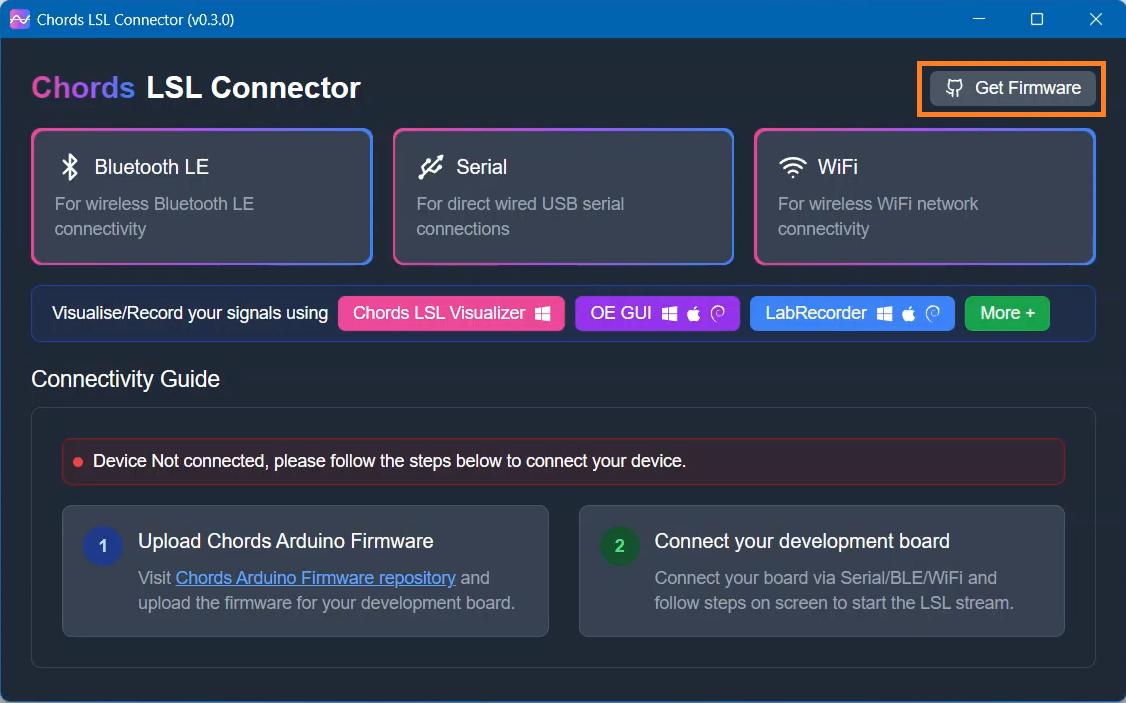The image size is (1126, 703).
Task: Click the GitHub icon in Get Firmware
Action: tap(955, 88)
